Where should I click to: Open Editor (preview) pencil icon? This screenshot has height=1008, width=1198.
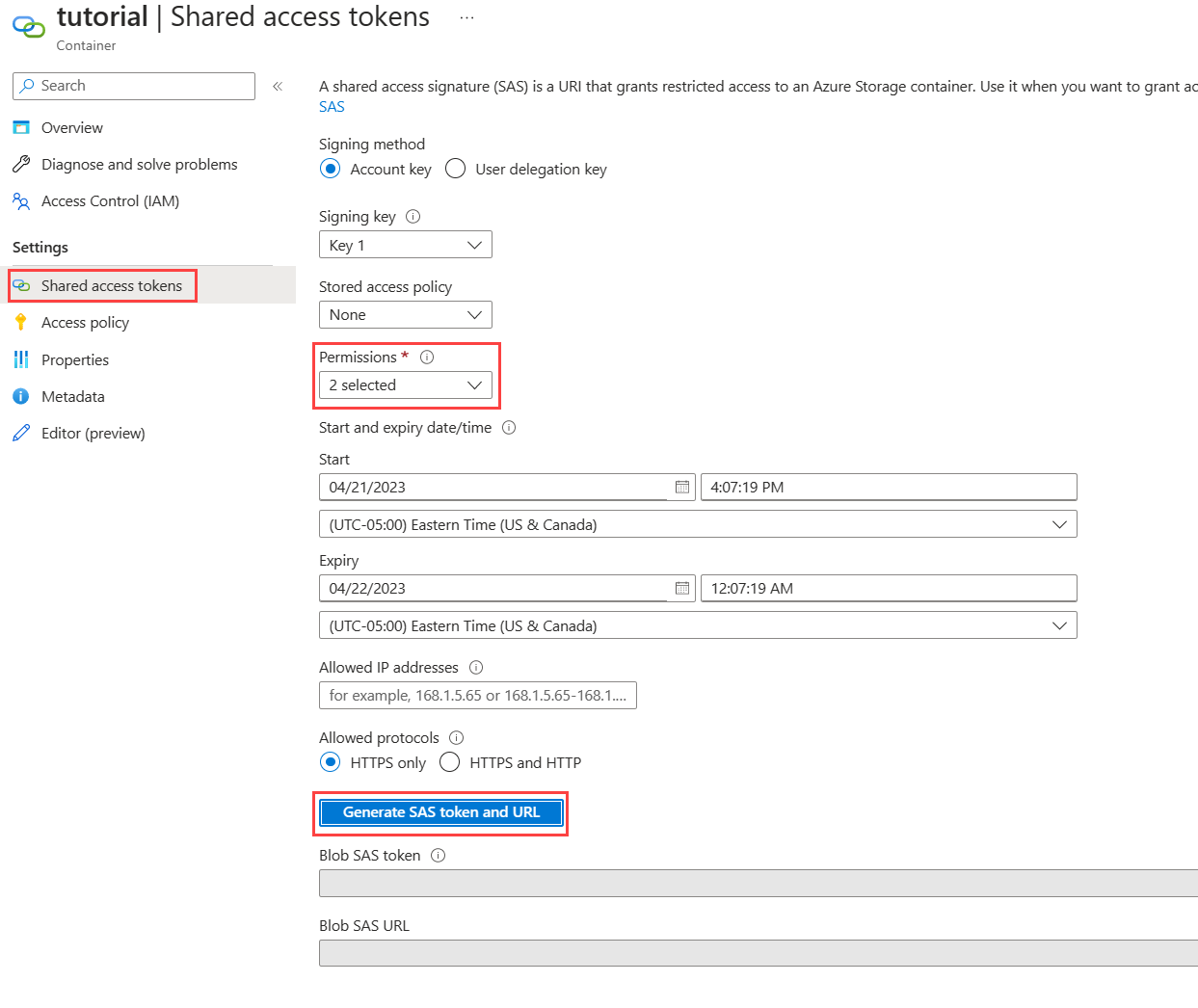(21, 433)
